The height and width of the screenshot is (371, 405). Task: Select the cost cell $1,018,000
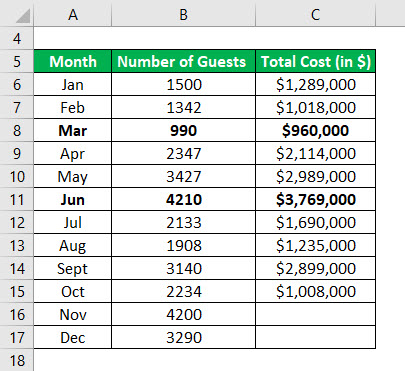tap(315, 107)
